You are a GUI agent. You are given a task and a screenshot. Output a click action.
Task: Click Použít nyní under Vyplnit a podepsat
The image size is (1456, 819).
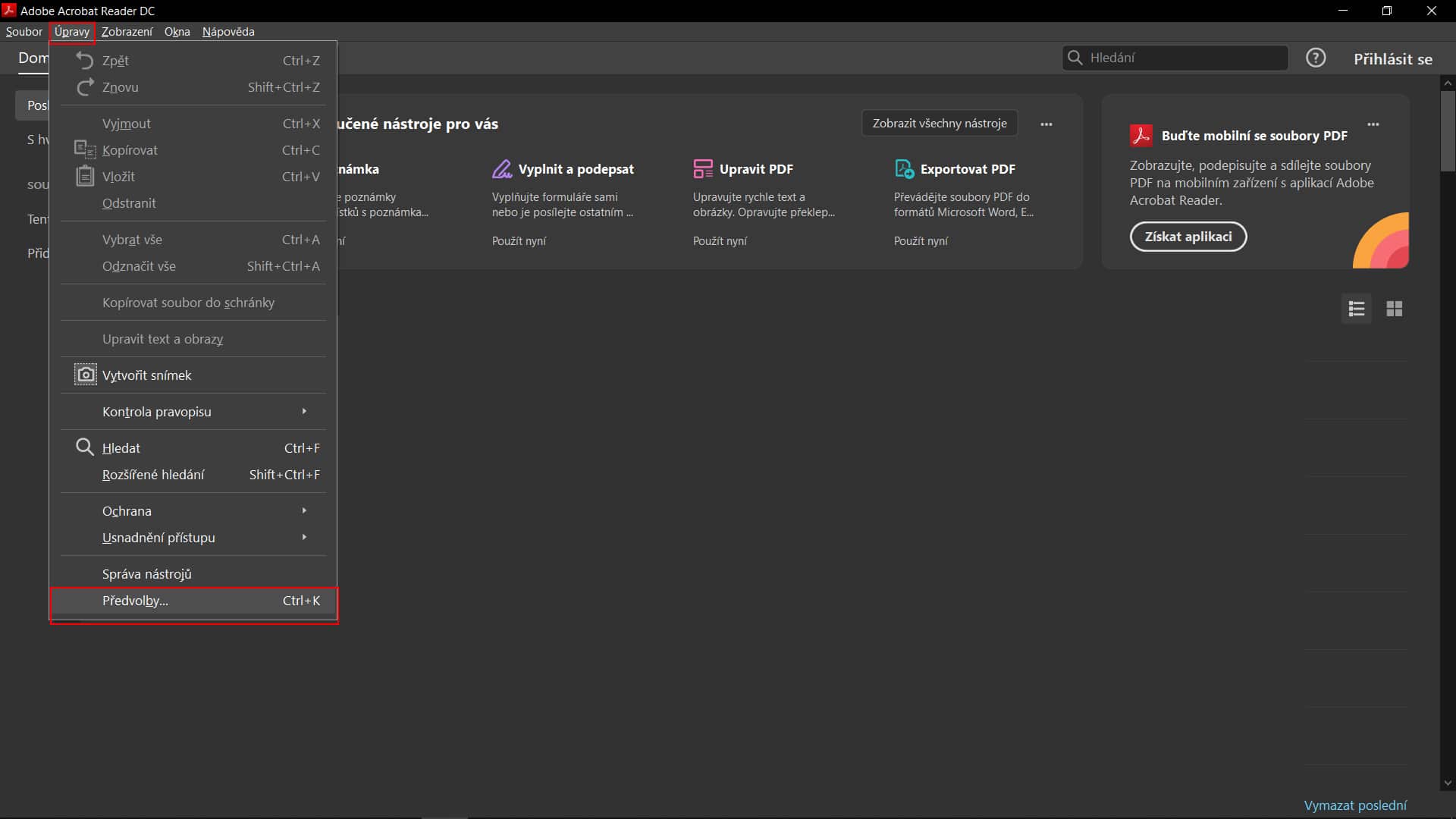pos(519,241)
